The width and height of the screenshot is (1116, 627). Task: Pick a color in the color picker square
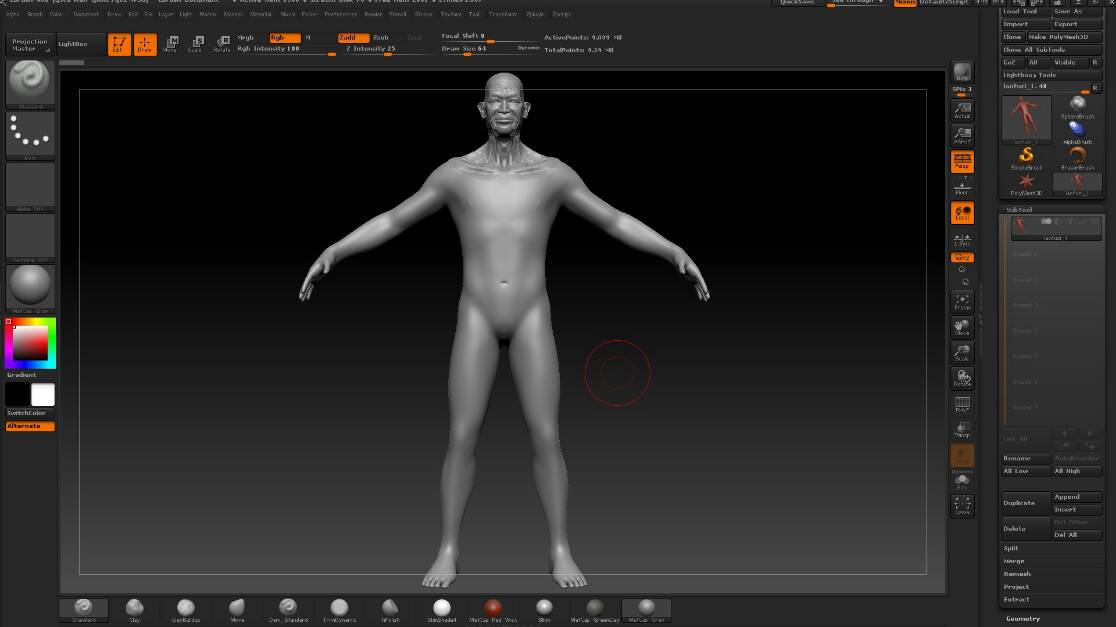pos(31,344)
